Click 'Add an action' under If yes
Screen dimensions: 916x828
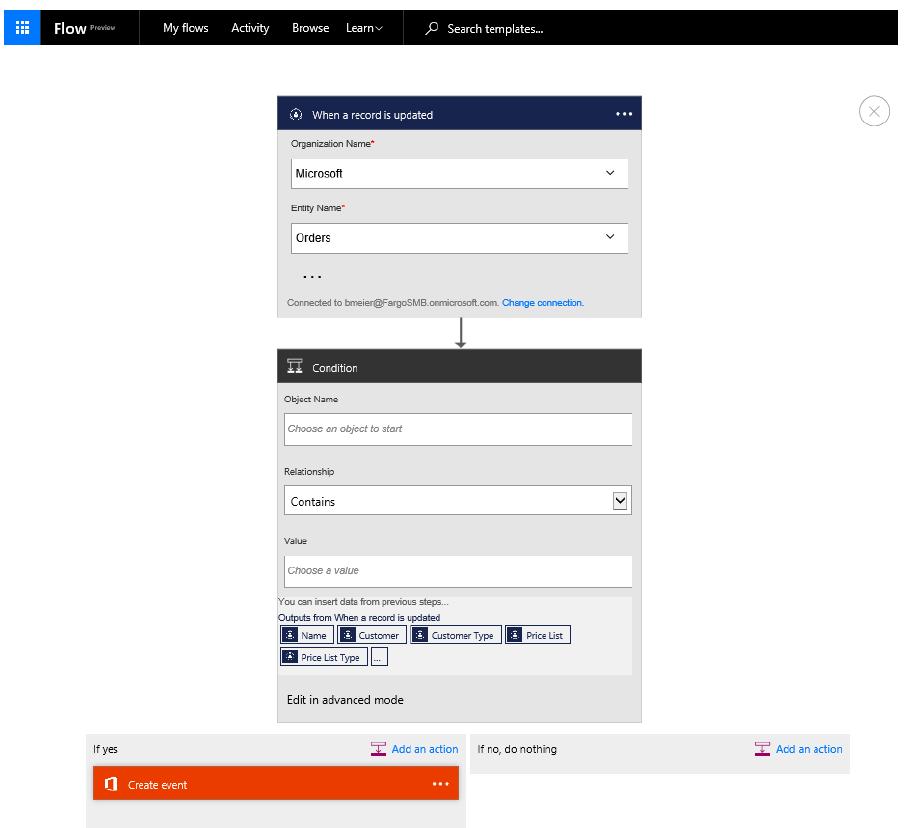click(x=425, y=749)
